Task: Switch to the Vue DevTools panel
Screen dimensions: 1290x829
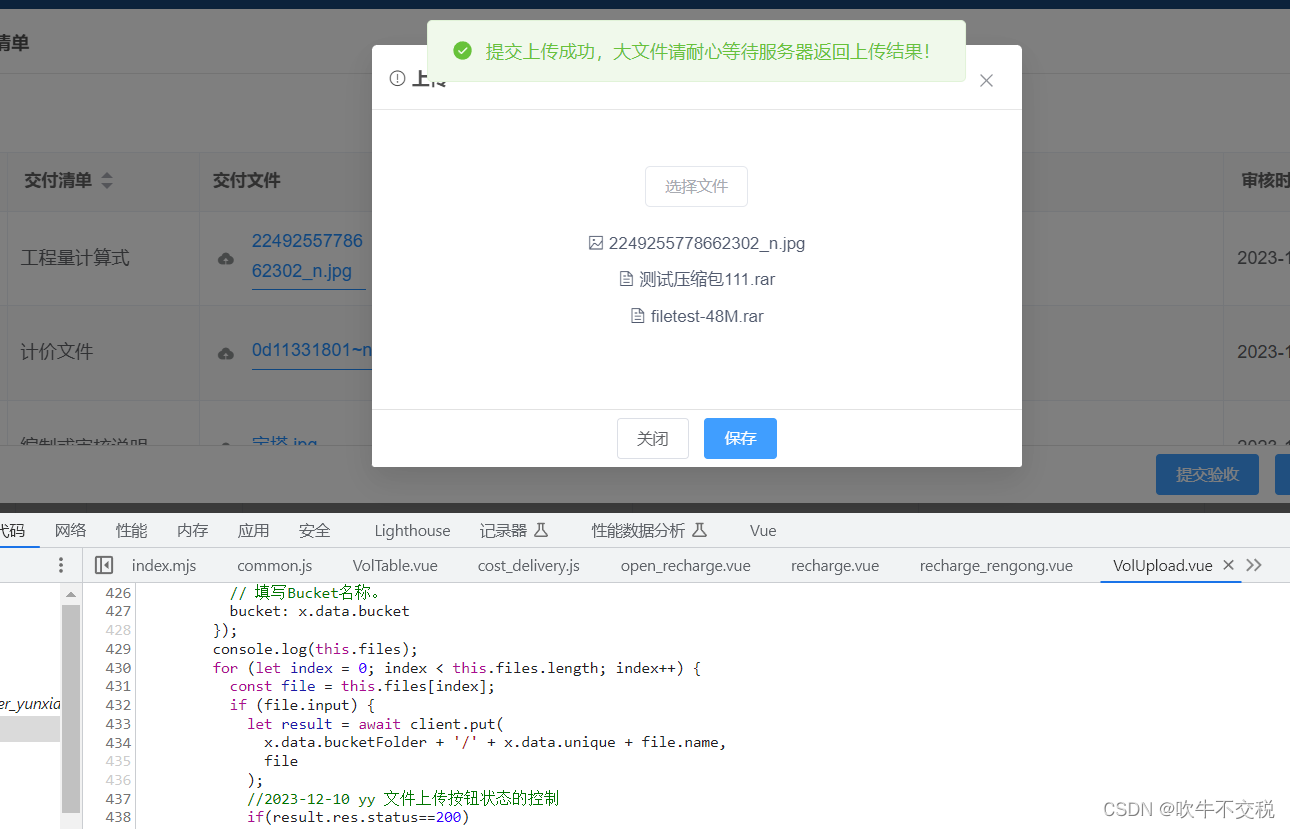Action: pos(762,530)
